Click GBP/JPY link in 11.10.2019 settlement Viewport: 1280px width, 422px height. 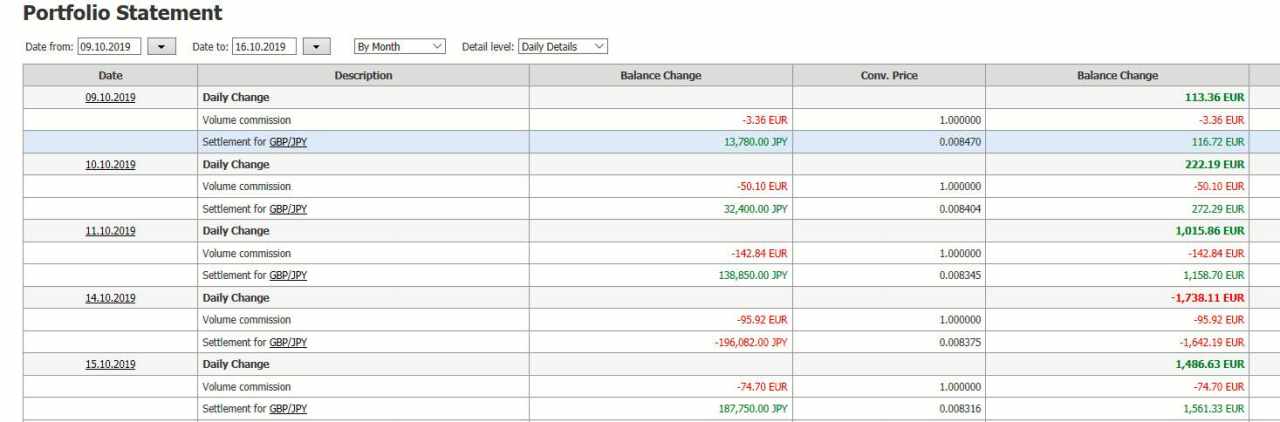click(x=288, y=276)
